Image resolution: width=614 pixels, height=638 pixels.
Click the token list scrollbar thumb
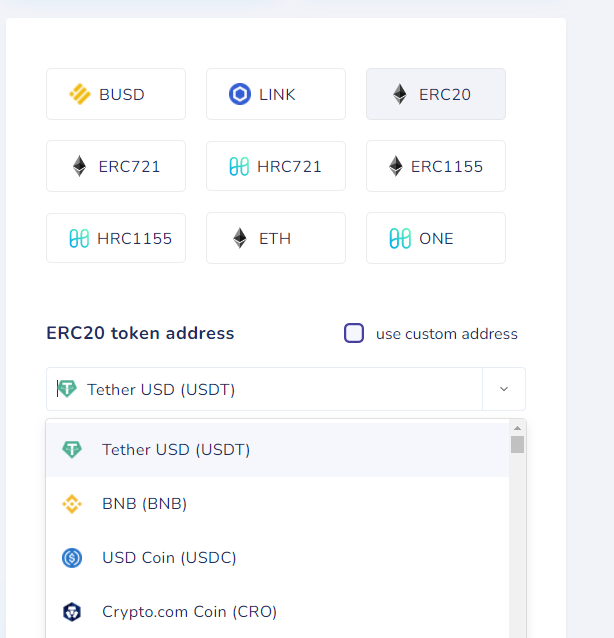tap(517, 445)
